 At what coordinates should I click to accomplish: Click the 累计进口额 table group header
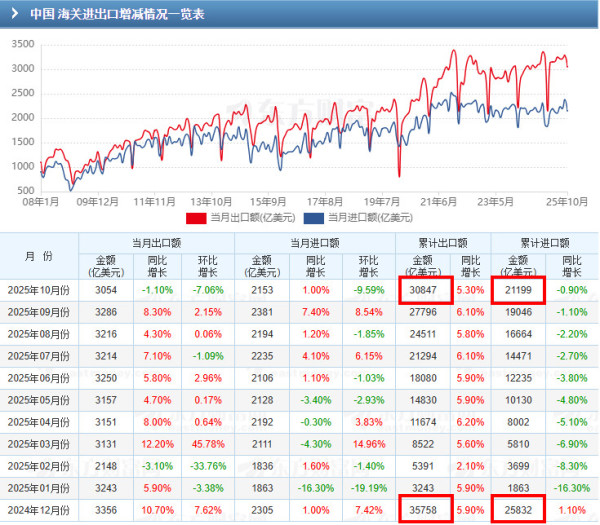tap(543, 242)
